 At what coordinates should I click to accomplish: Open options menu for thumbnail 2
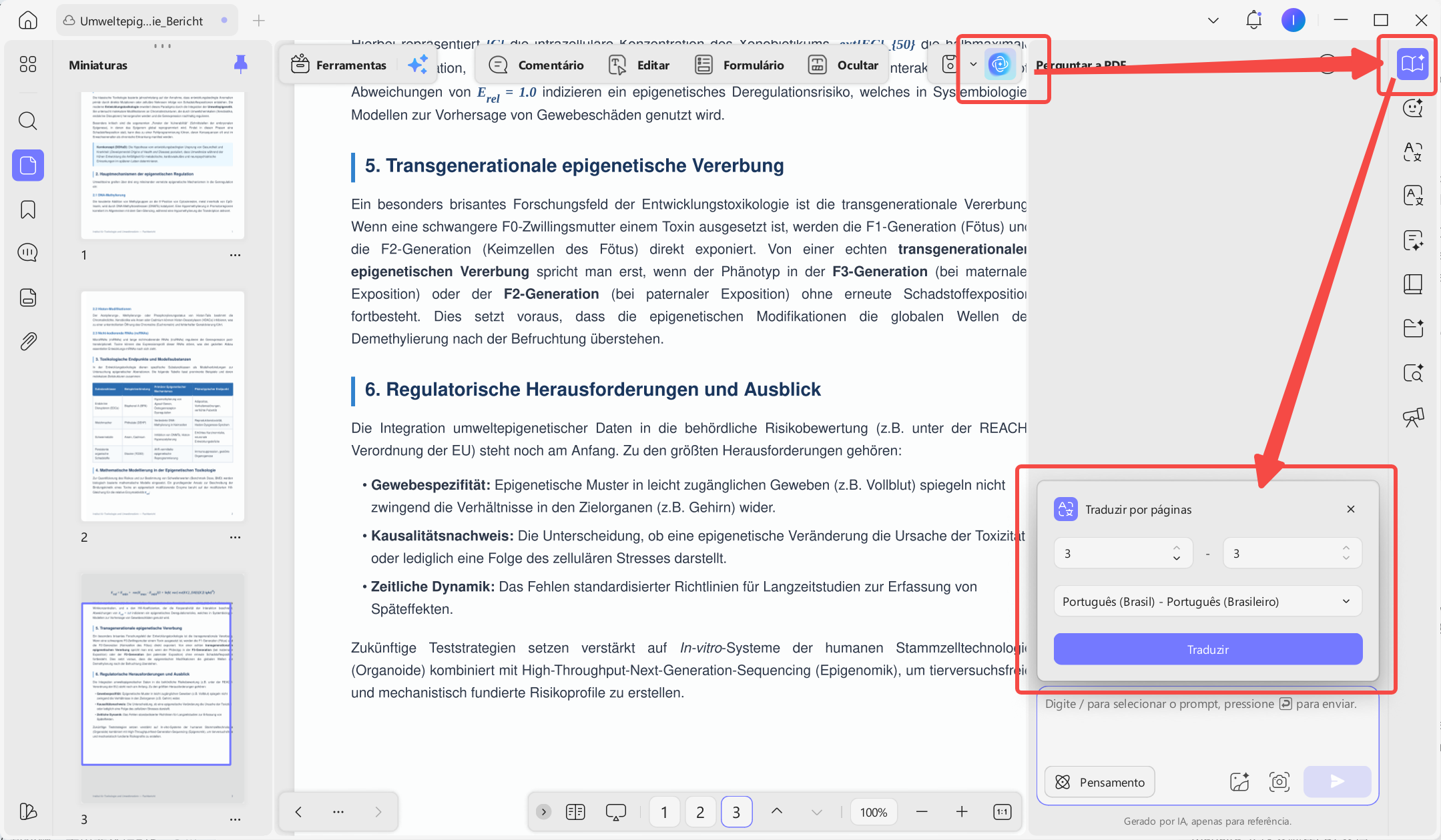click(x=235, y=537)
